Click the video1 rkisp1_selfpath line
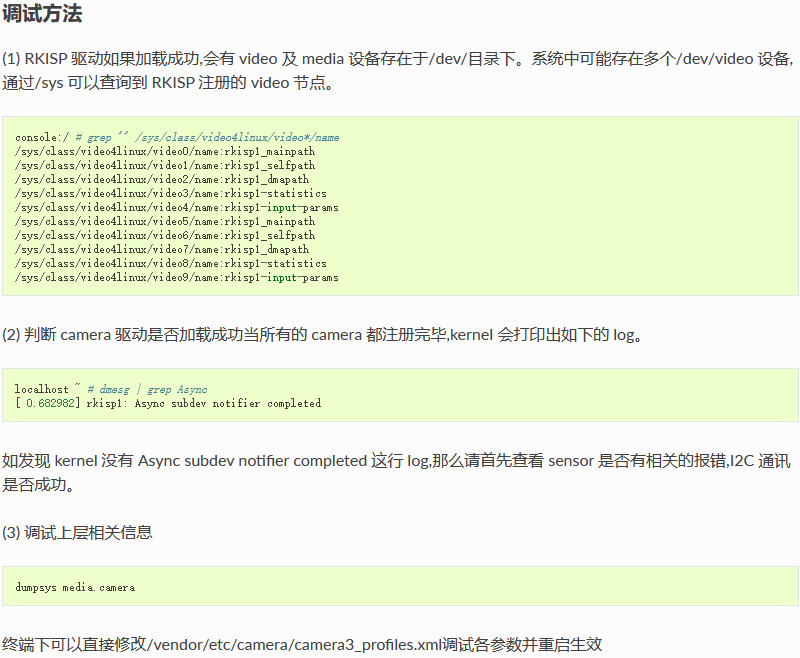The image size is (800, 658). [165, 165]
